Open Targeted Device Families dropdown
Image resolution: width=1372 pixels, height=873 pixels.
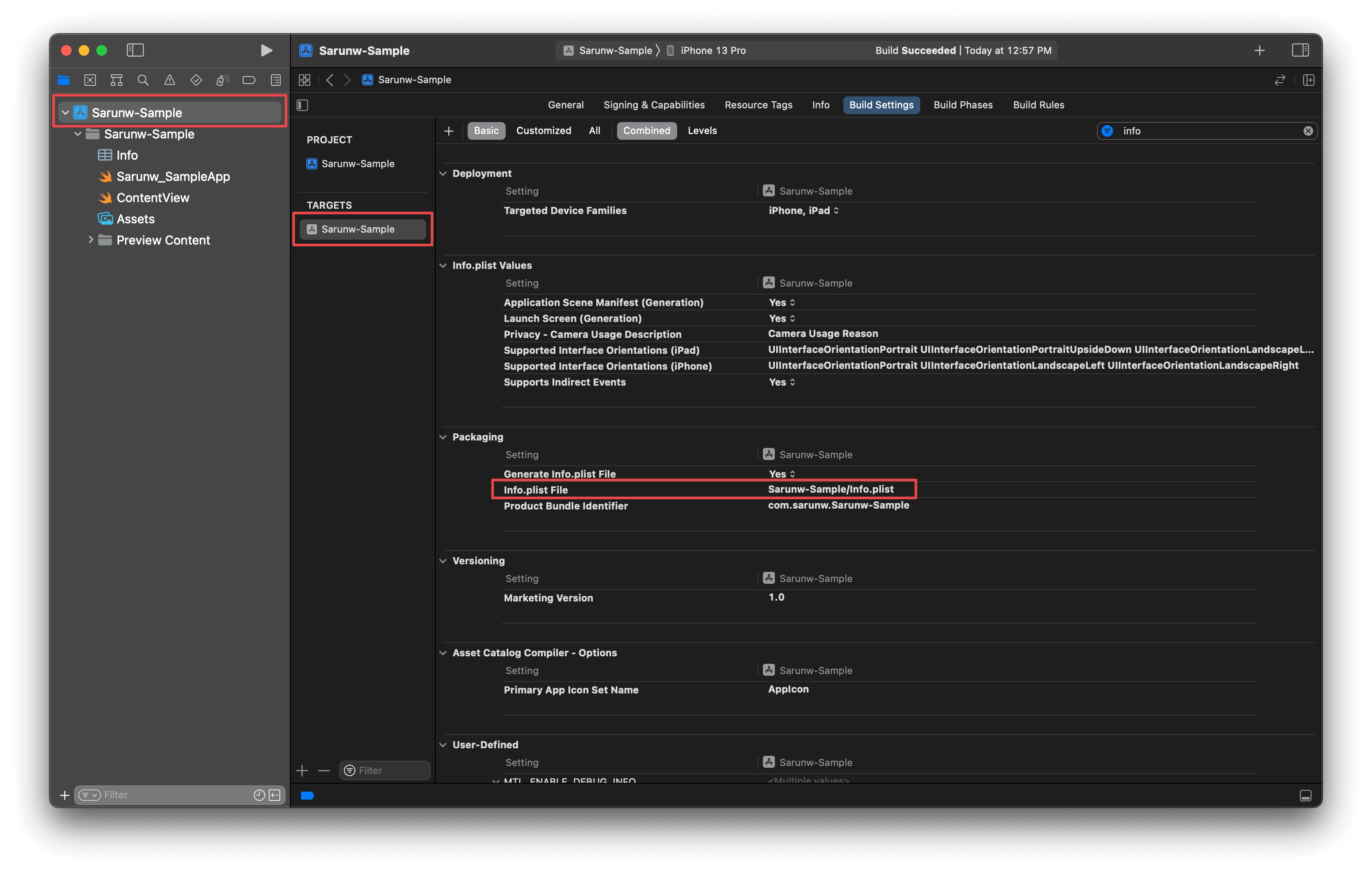[x=804, y=211]
